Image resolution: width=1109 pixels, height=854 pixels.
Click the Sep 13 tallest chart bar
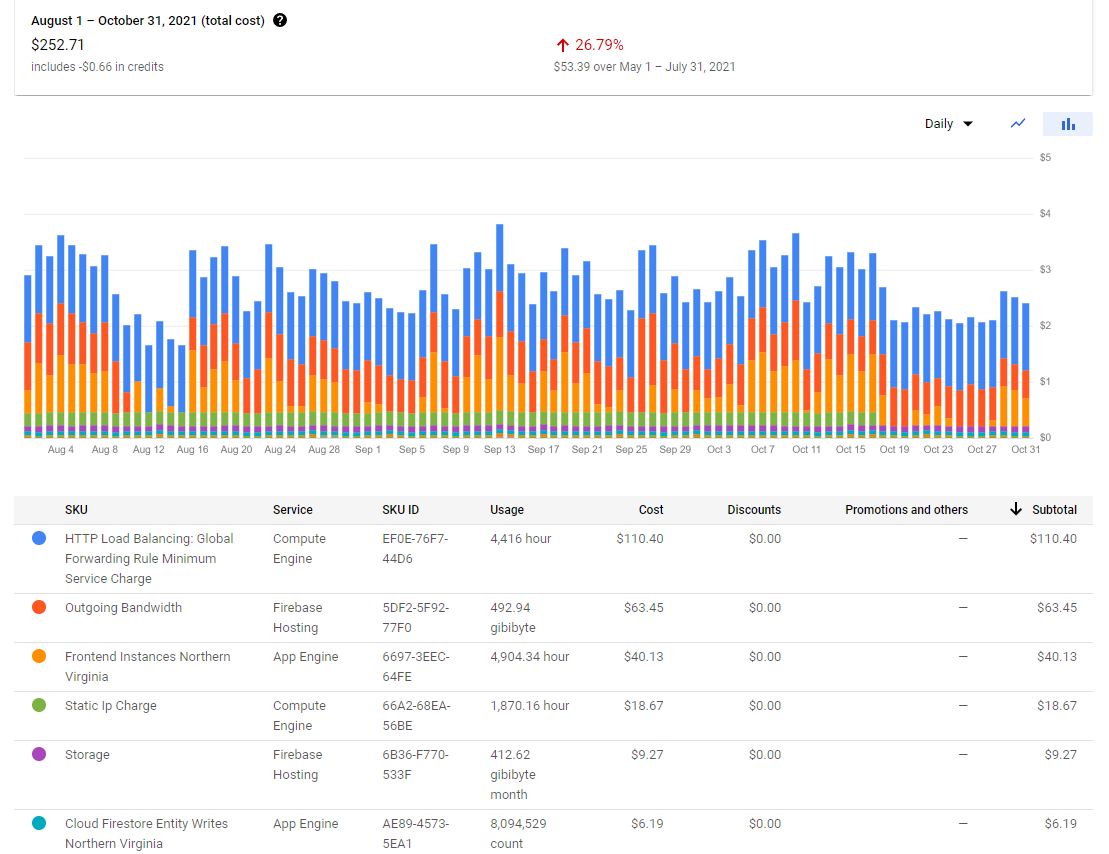(499, 330)
